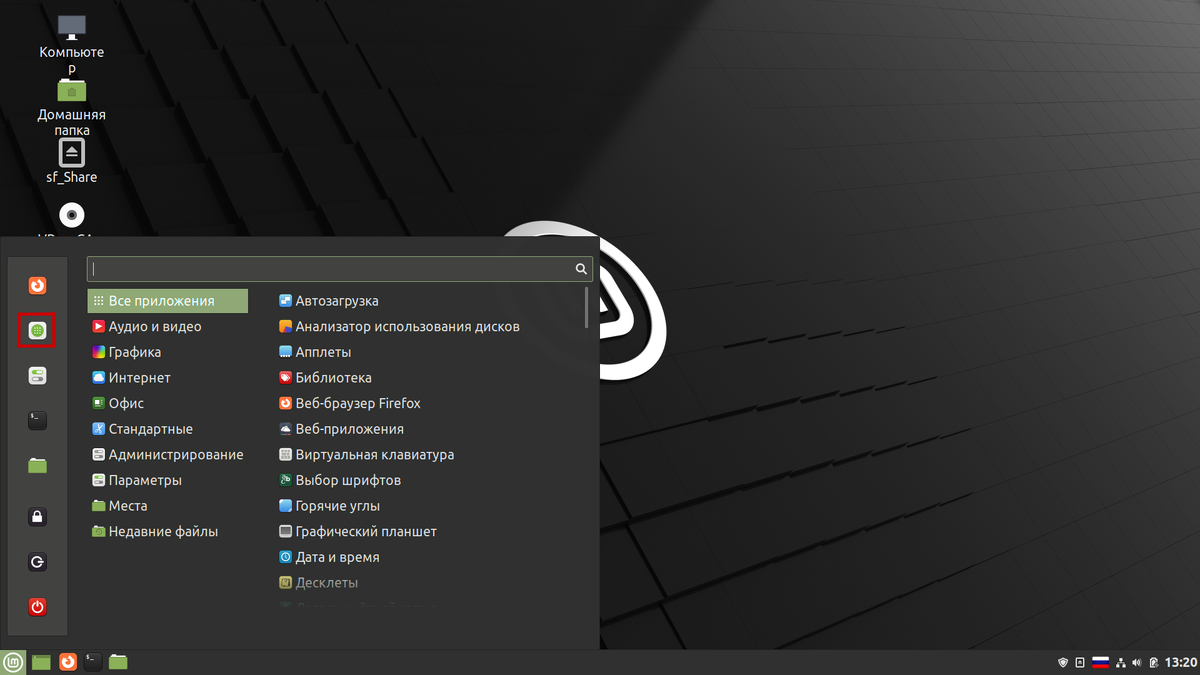
Task: Open the sf_Share desktop drive icon
Action: [x=71, y=162]
